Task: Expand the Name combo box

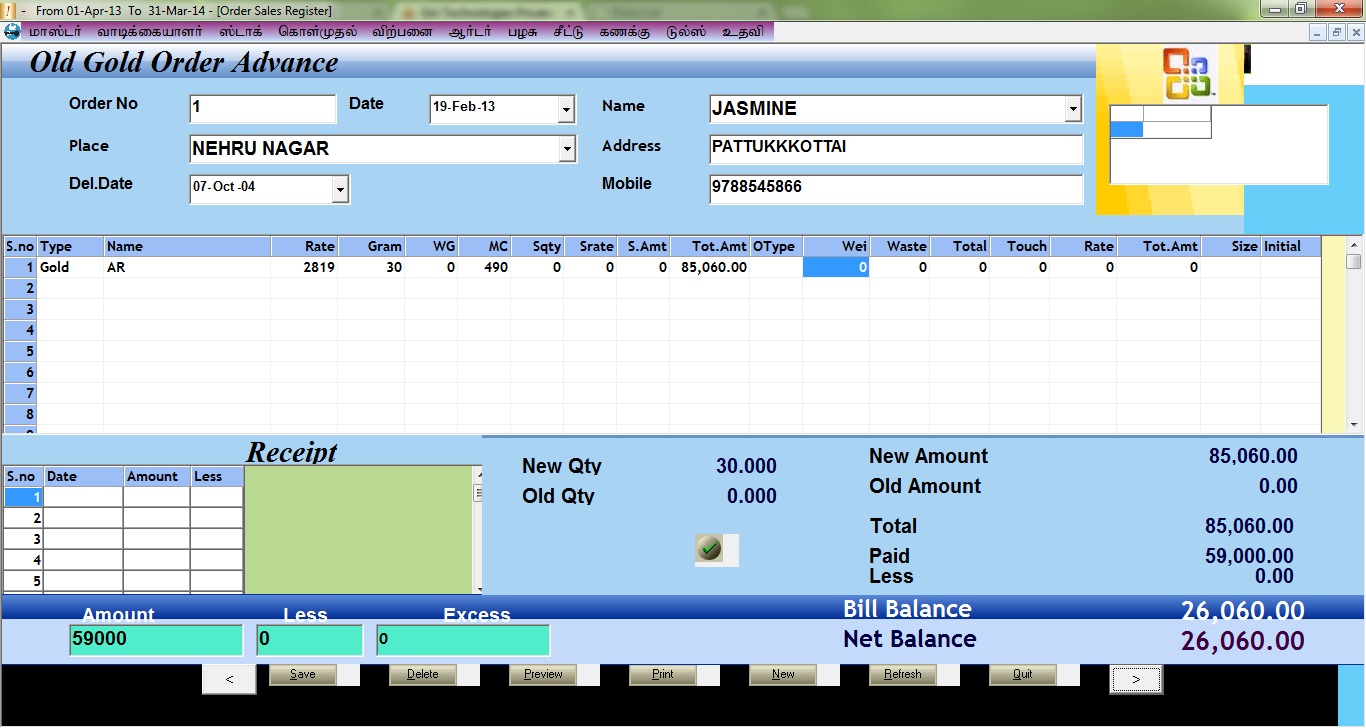Action: point(1073,109)
